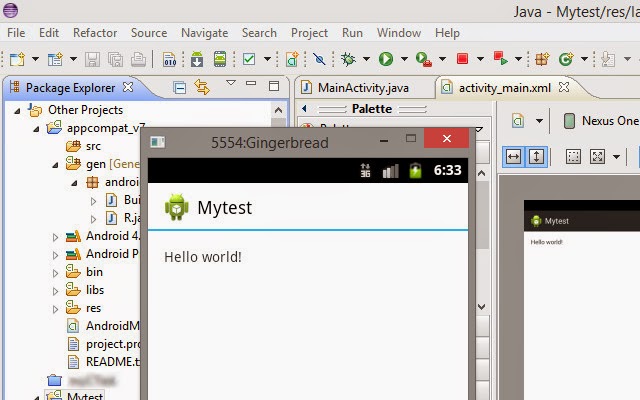Click the up scroll arrow right of emulator
Image resolution: width=640 pixels, height=400 pixels.
(x=482, y=174)
